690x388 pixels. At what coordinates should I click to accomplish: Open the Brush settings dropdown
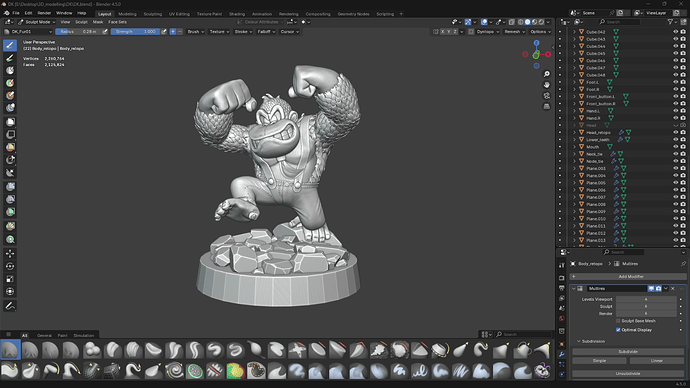pyautogui.click(x=196, y=32)
